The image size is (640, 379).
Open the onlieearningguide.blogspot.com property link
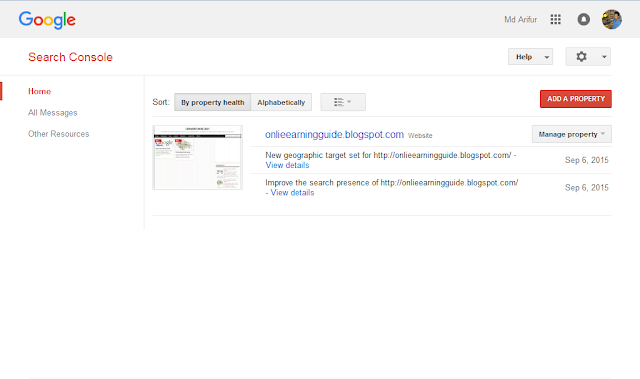pos(334,135)
